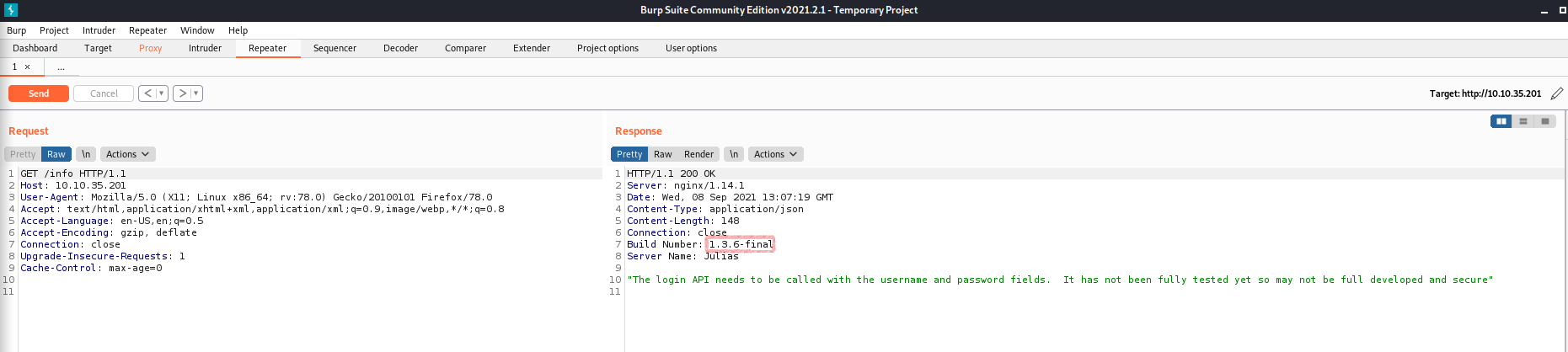
Task: Go forward to next request arrow
Action: tap(183, 93)
